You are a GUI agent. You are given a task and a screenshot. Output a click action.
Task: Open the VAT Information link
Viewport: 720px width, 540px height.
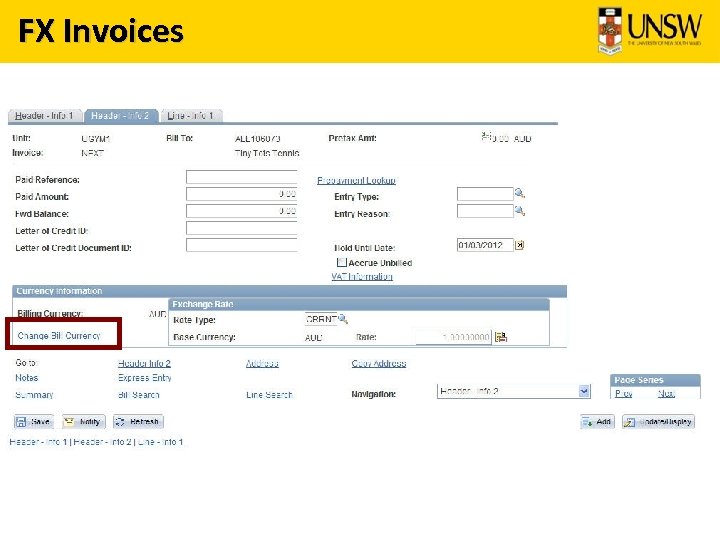[x=362, y=276]
